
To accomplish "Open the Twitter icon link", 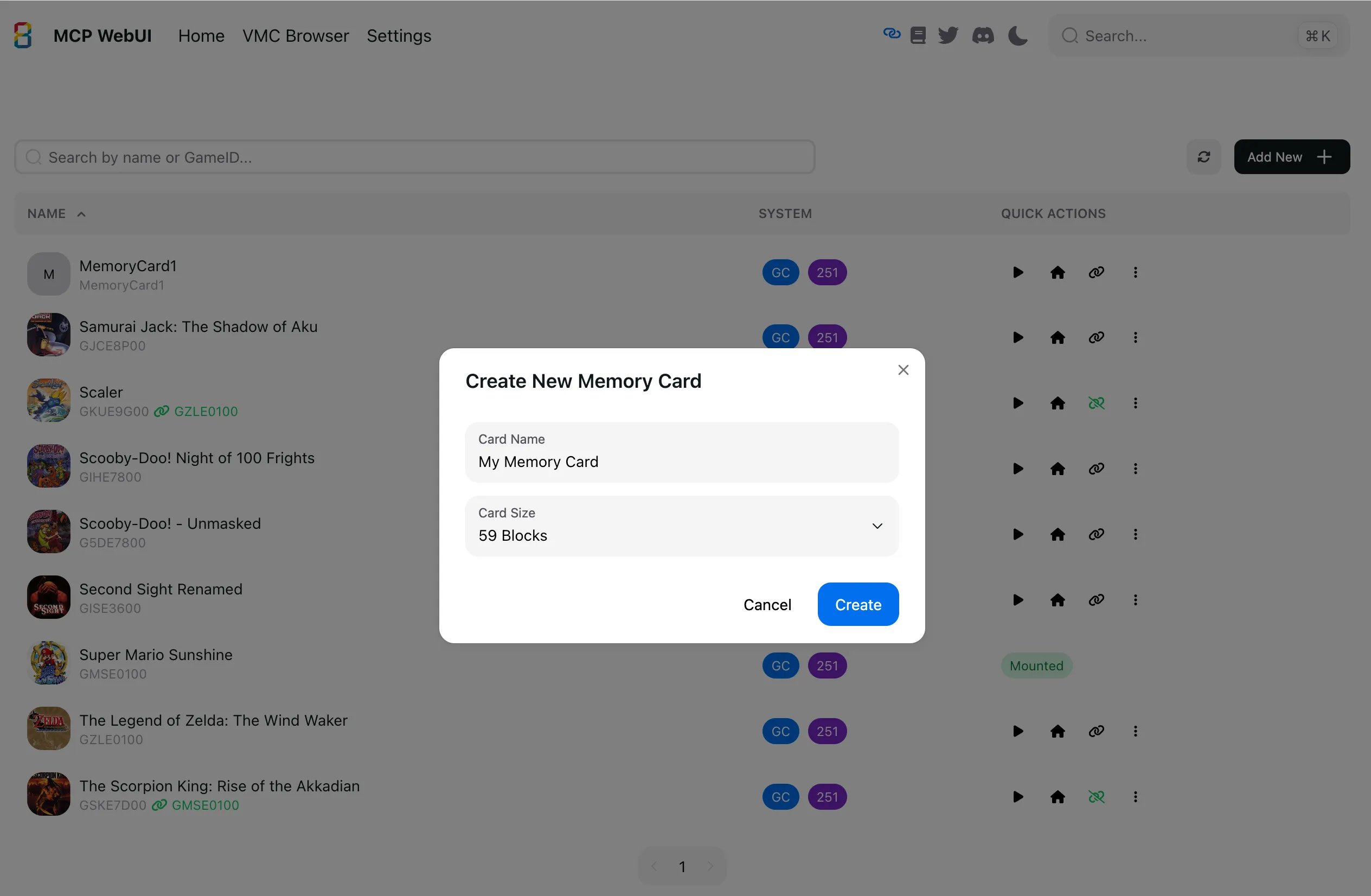I will (947, 35).
